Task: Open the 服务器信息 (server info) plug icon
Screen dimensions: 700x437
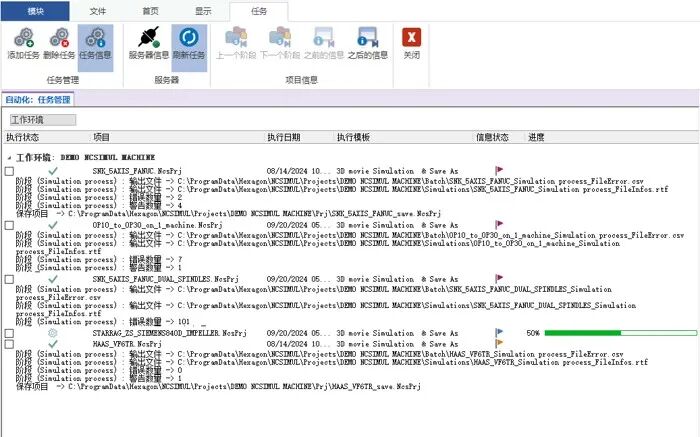Action: coord(149,37)
